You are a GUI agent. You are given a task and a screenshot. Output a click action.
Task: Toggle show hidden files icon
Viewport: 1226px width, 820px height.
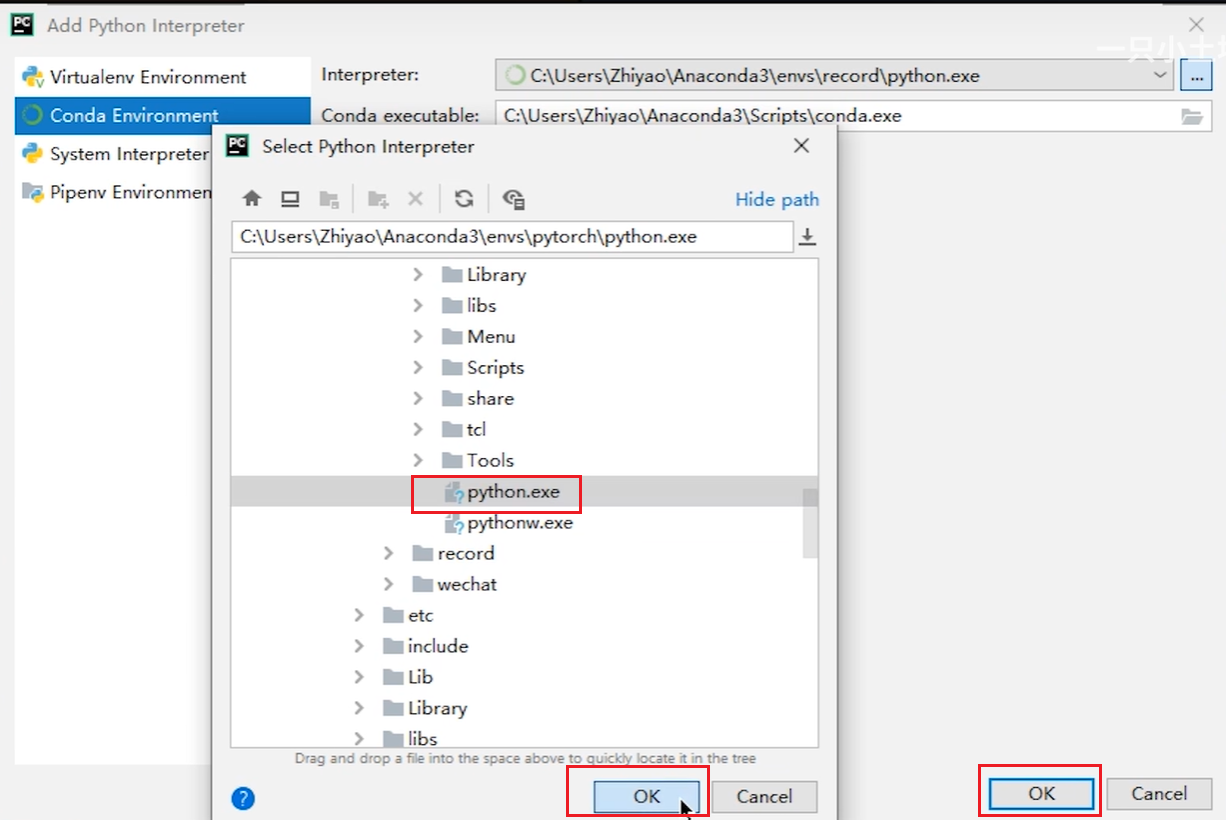[x=514, y=199]
